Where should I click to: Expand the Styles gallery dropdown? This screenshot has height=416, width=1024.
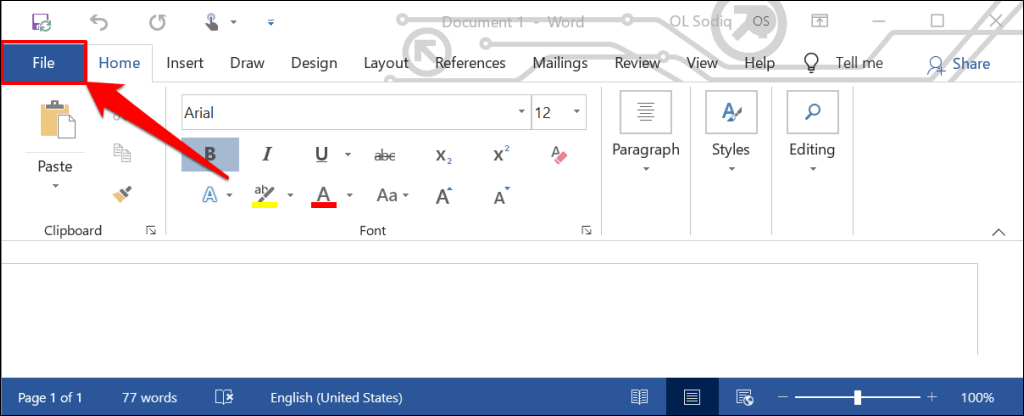(730, 168)
